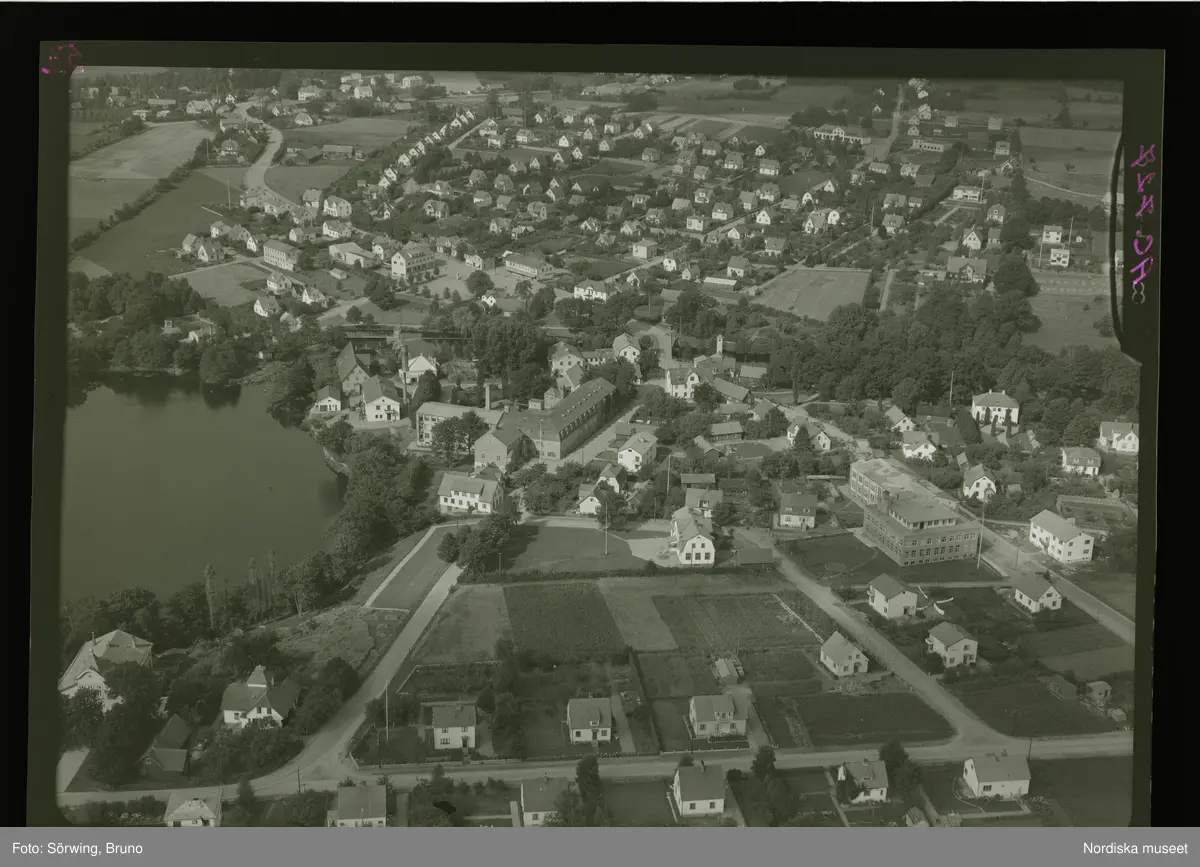This screenshot has width=1200, height=867.
Task: Click the house at bottom center below road
Action: 698,788
